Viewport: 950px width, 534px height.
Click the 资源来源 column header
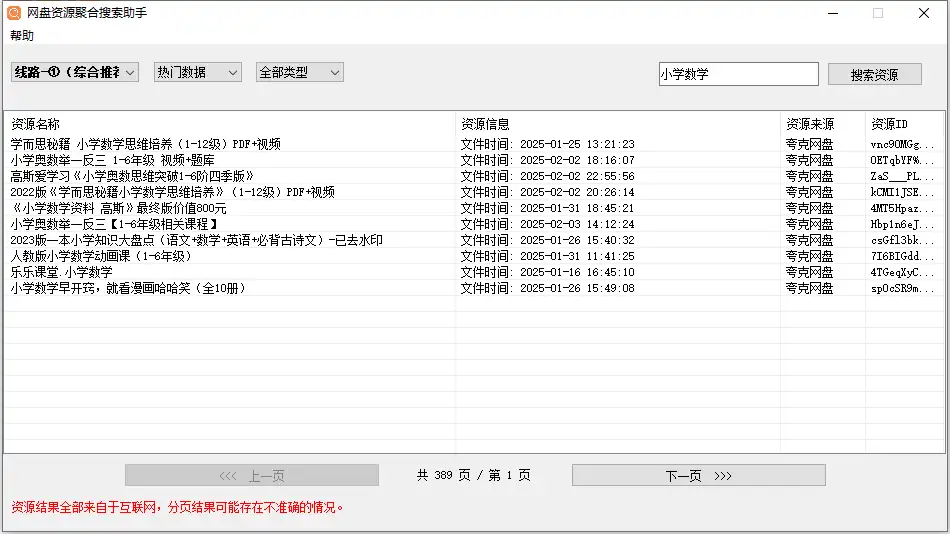(x=822, y=124)
